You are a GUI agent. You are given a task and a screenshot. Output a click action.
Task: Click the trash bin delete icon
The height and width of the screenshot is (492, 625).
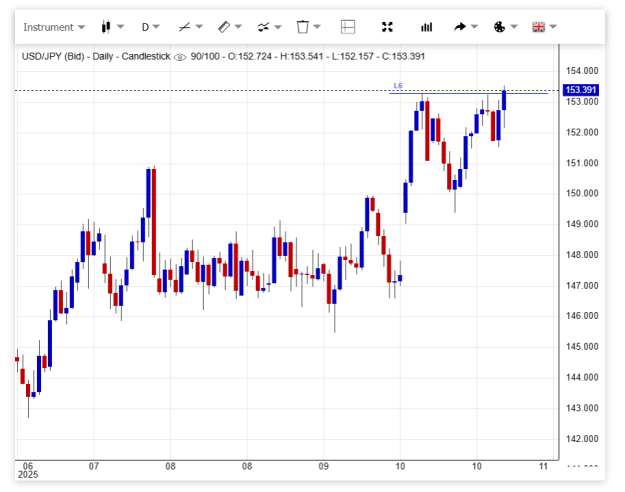[x=303, y=27]
